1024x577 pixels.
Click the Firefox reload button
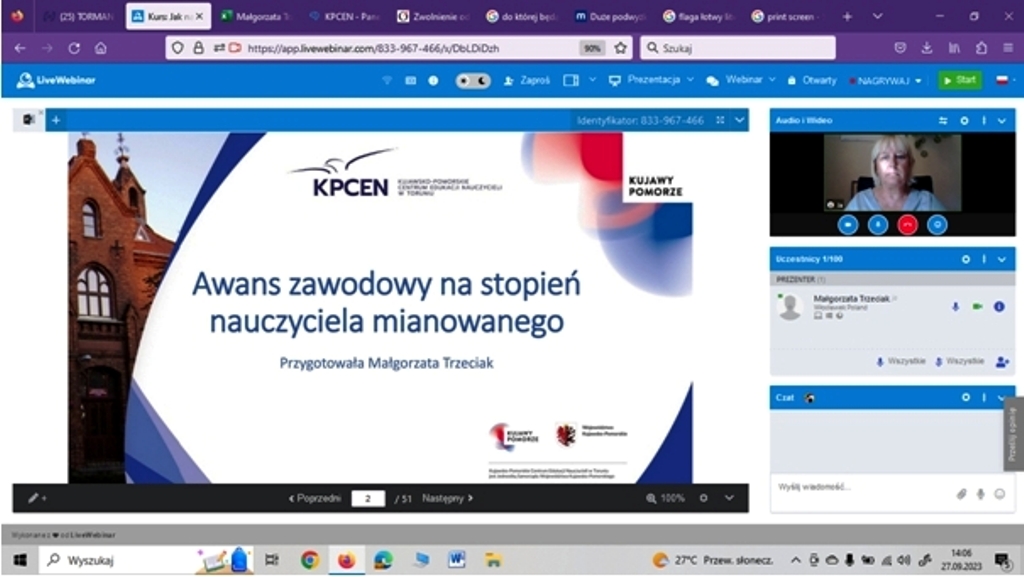coord(74,48)
